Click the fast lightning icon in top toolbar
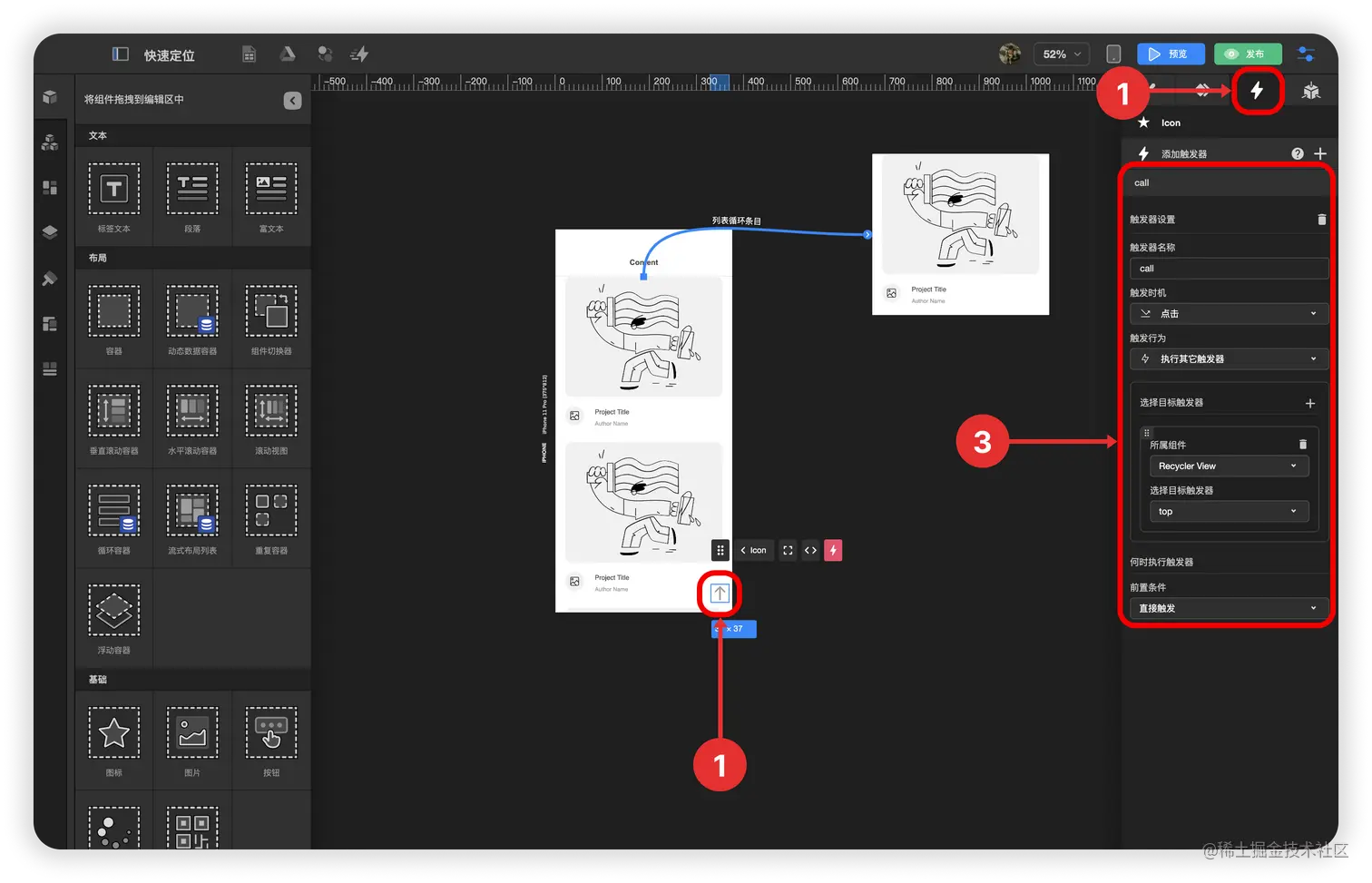Viewport: 1372px width, 883px height. [359, 54]
